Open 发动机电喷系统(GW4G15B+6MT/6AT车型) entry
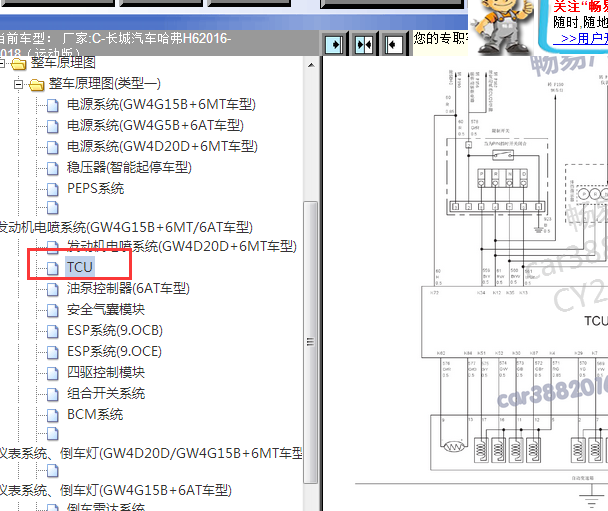 click(x=125, y=227)
